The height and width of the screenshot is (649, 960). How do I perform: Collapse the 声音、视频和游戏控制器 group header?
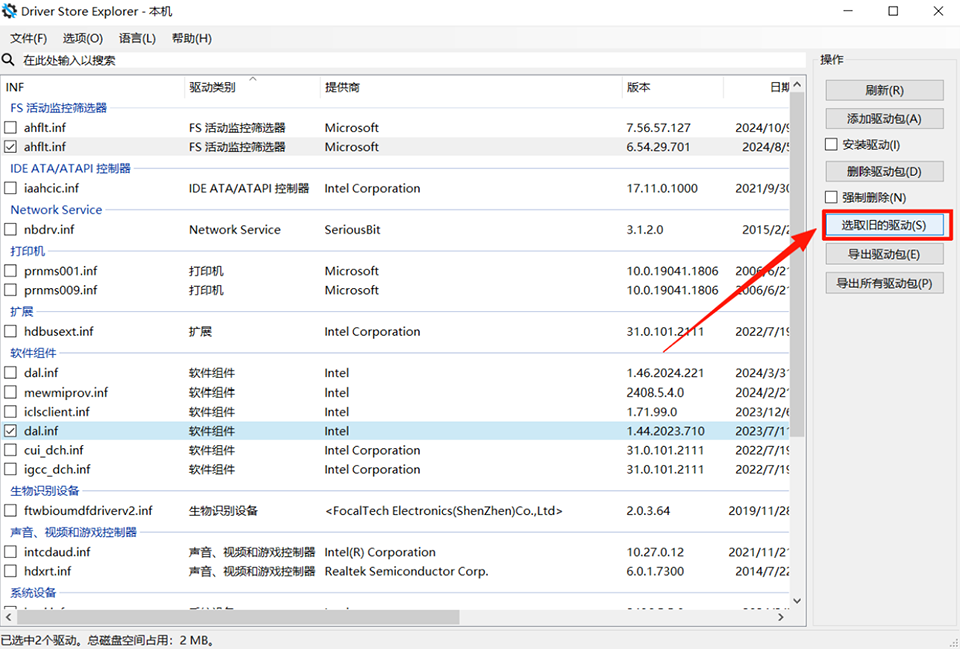click(73, 532)
